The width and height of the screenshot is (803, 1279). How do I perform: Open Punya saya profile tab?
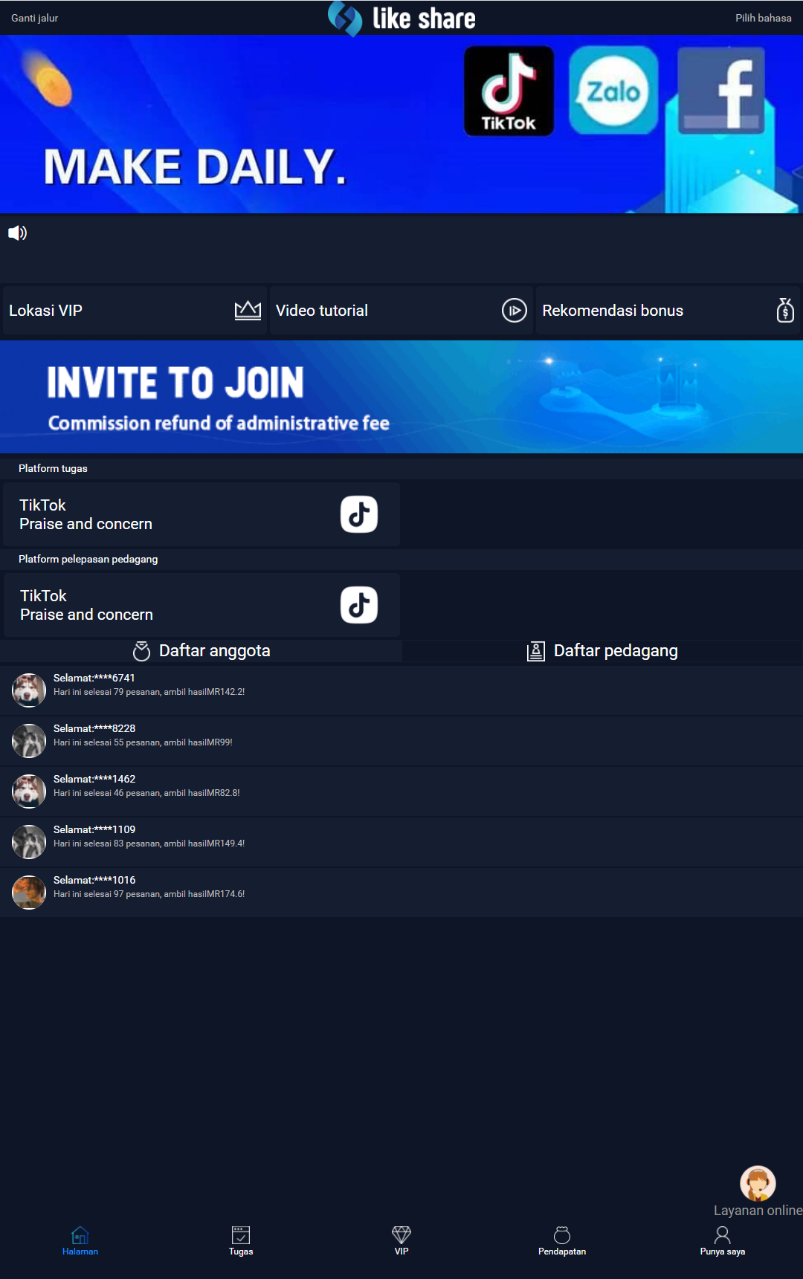click(x=722, y=1241)
